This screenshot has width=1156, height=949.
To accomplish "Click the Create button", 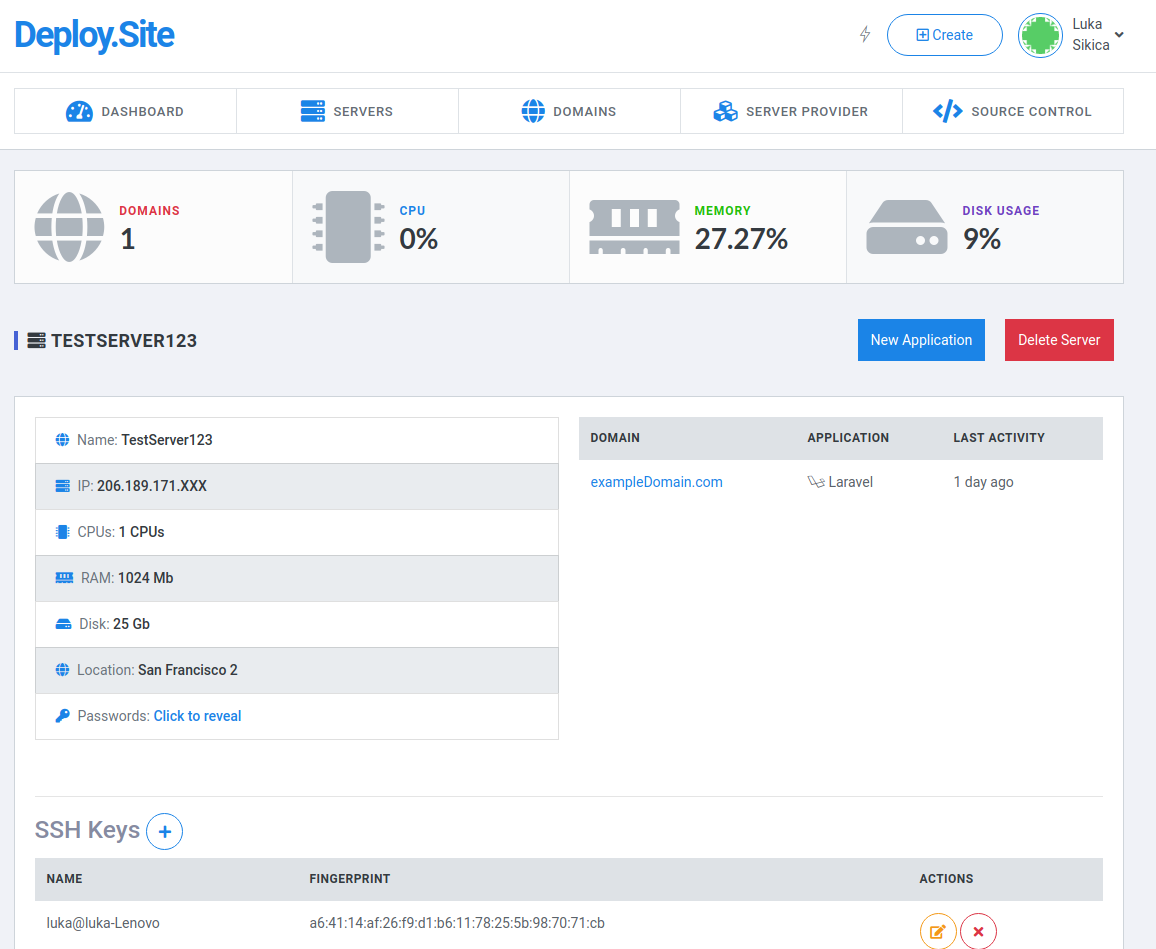I will pyautogui.click(x=944, y=34).
